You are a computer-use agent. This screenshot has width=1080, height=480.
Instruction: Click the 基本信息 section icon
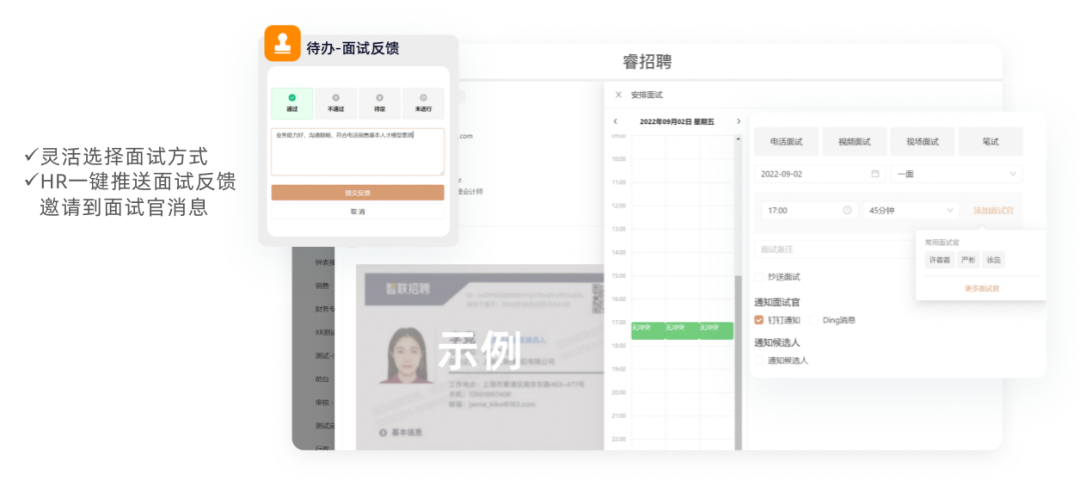click(x=383, y=433)
